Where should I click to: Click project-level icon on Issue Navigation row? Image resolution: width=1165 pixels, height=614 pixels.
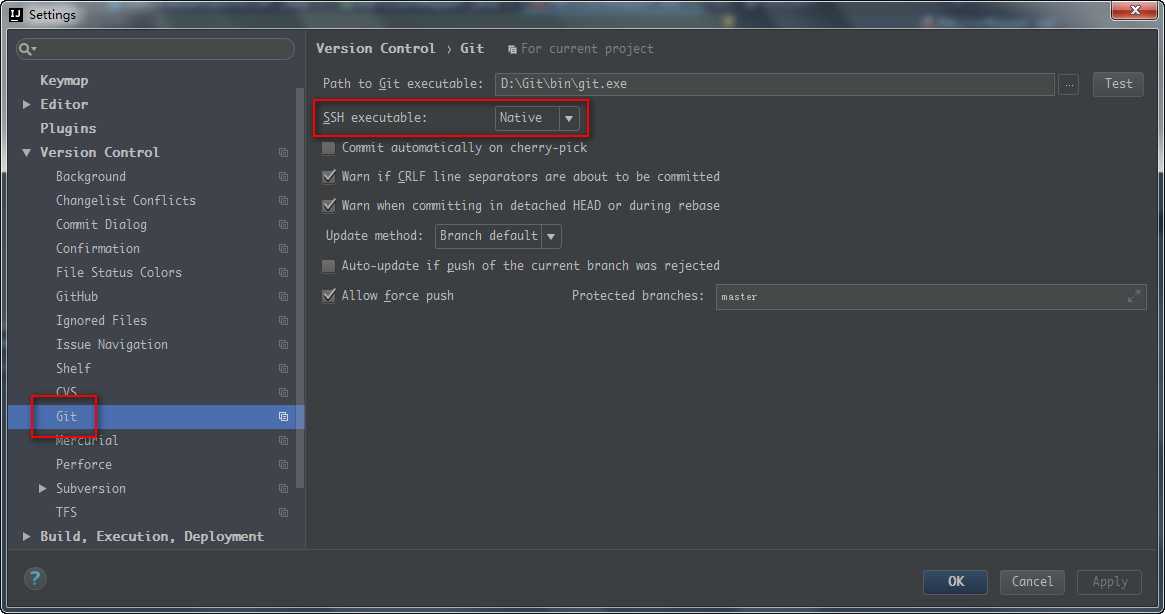pos(283,345)
